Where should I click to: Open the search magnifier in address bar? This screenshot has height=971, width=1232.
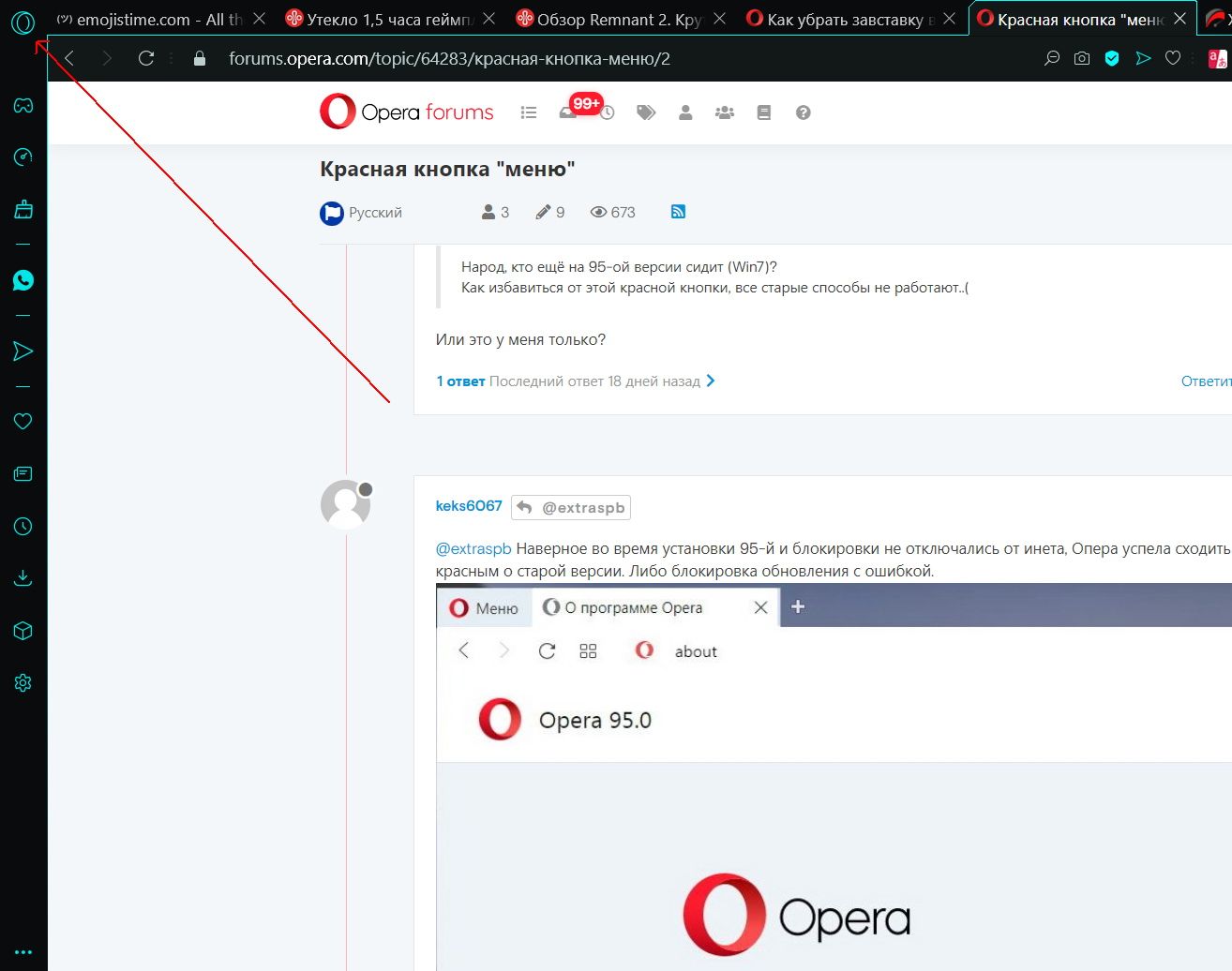pos(1052,58)
